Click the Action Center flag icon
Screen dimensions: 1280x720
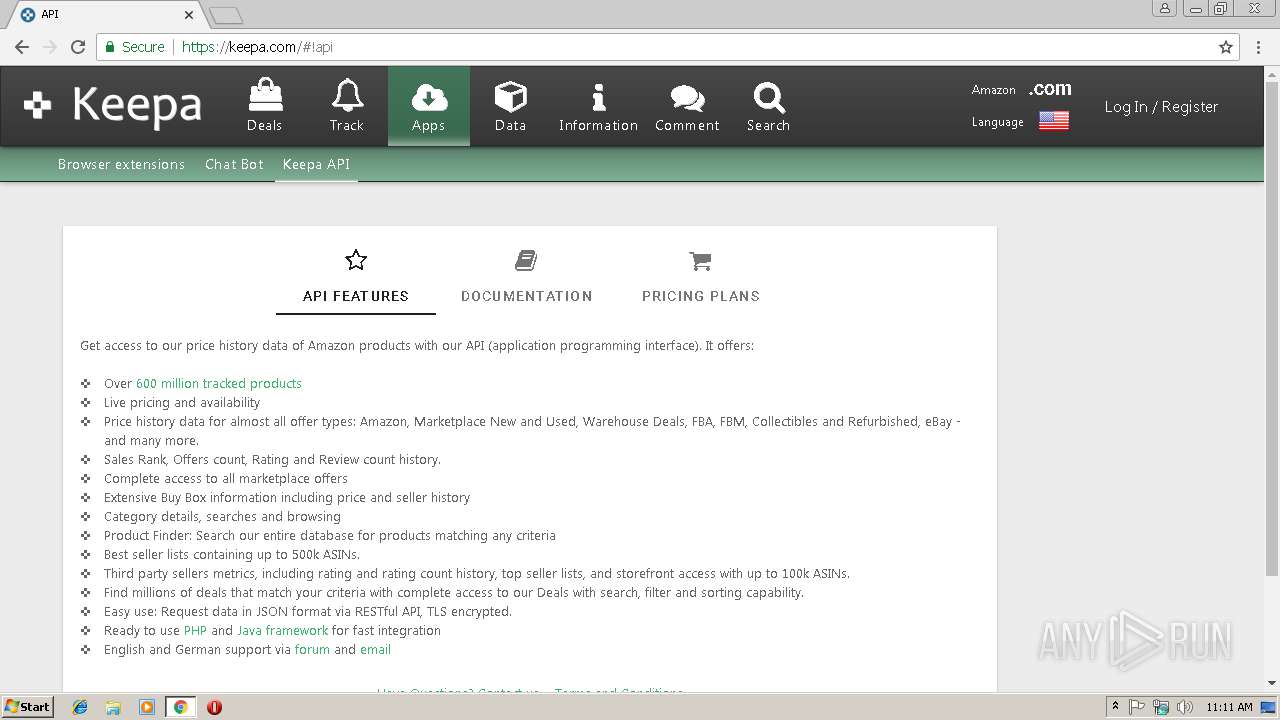point(1137,707)
